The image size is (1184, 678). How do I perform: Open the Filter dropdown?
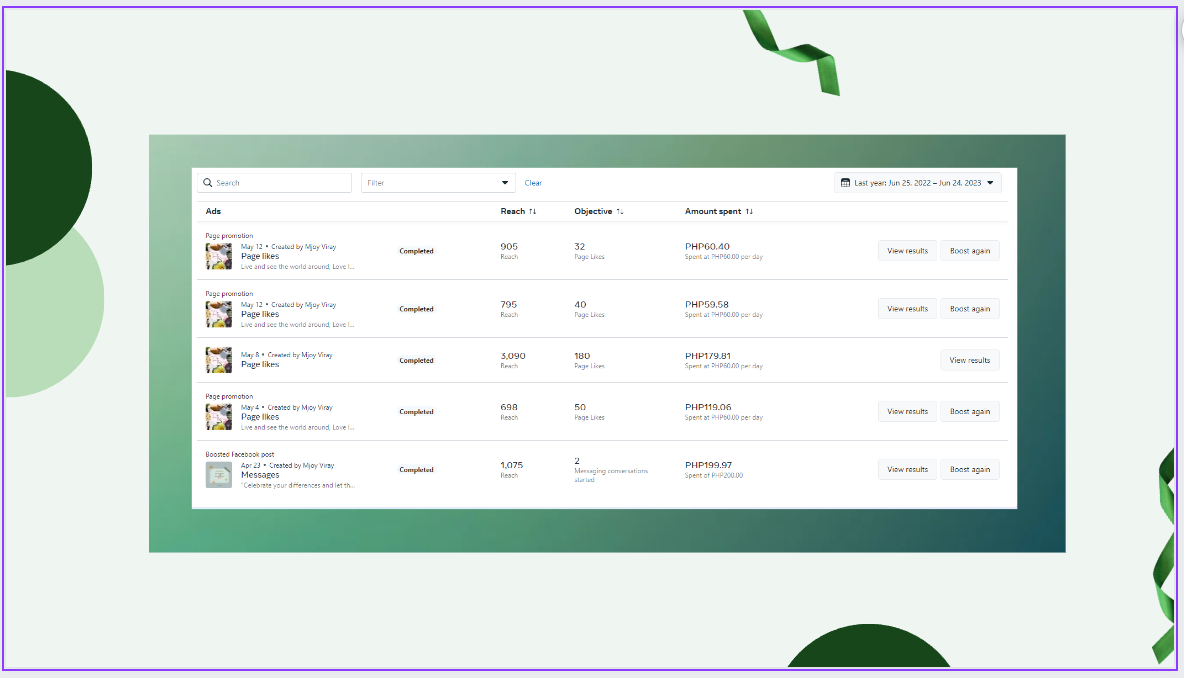438,183
